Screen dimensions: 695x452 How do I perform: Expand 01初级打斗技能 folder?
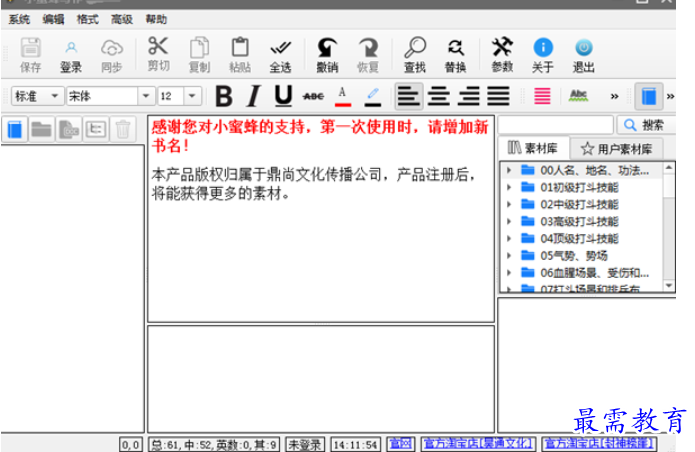point(509,187)
